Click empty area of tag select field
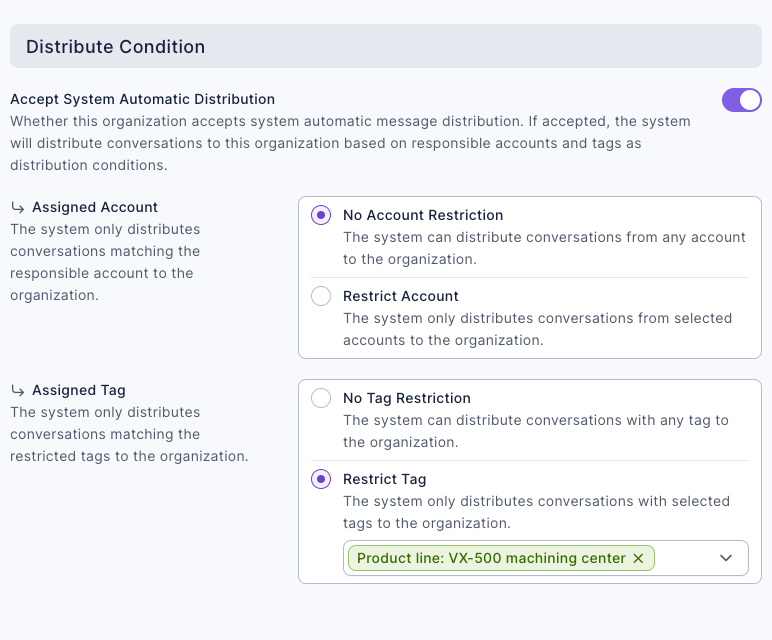Screen dimensions: 772x640 [684, 558]
